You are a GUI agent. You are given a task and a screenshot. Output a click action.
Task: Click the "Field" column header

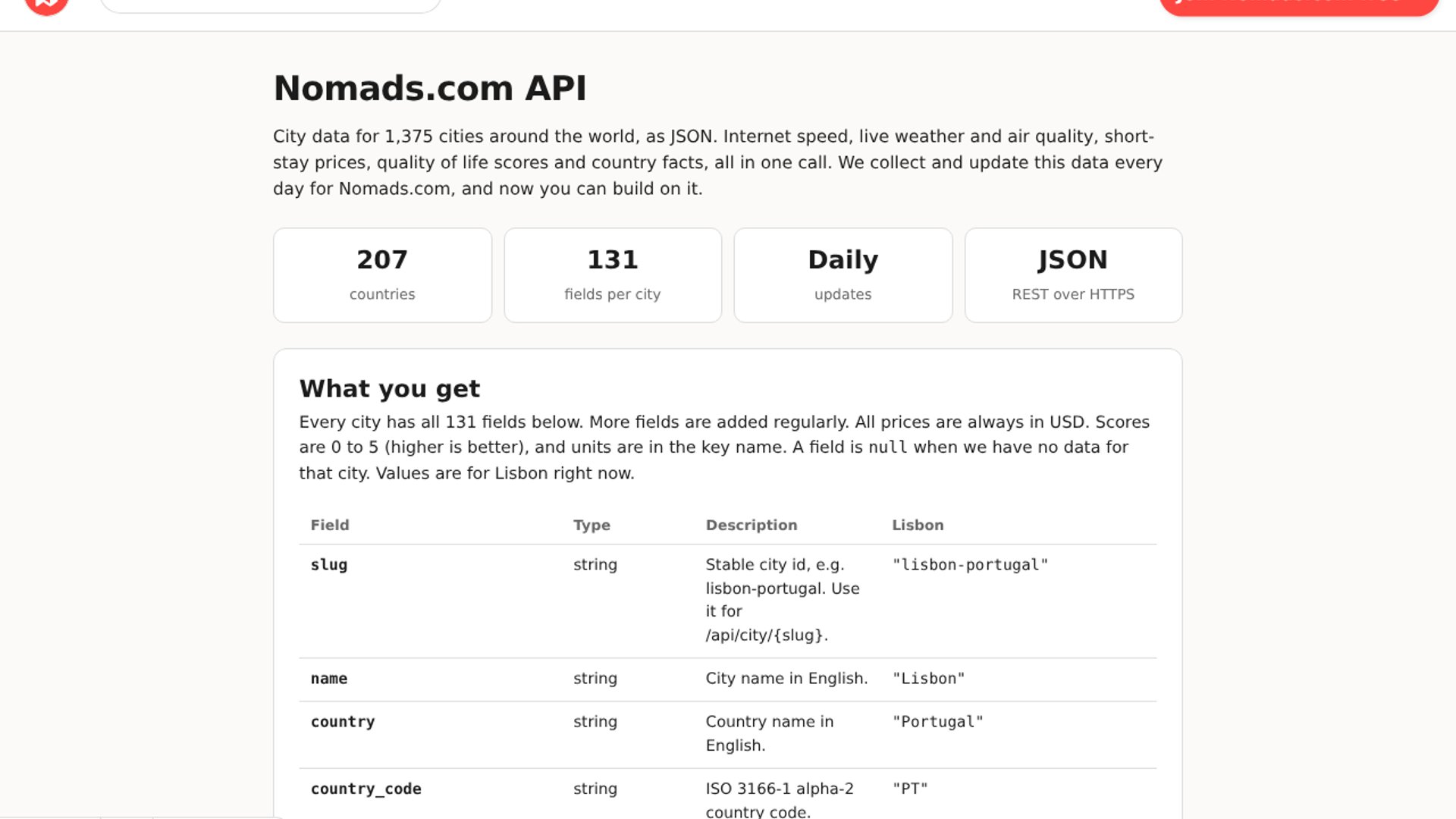pos(330,525)
